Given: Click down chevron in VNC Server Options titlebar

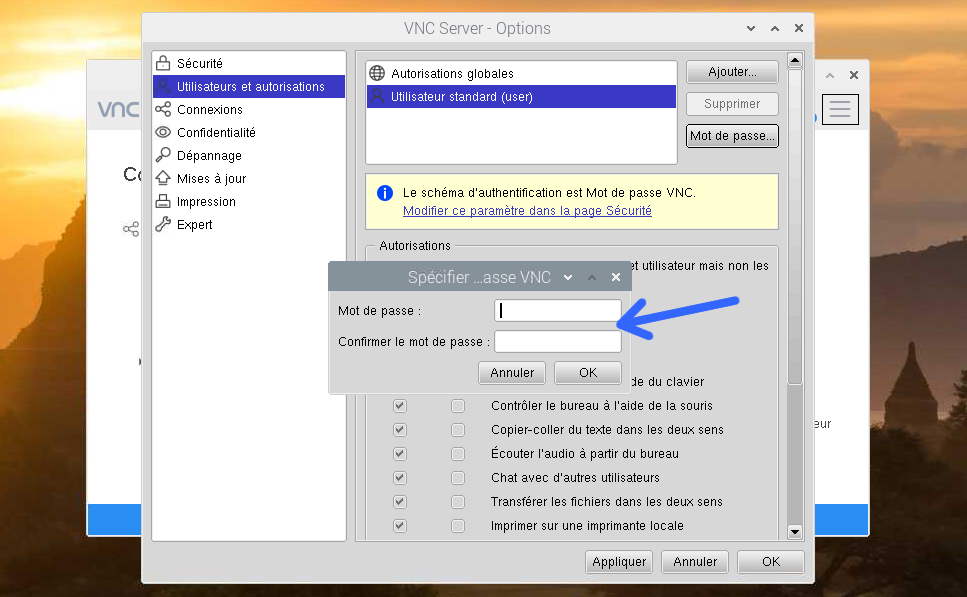Looking at the screenshot, I should point(751,28).
